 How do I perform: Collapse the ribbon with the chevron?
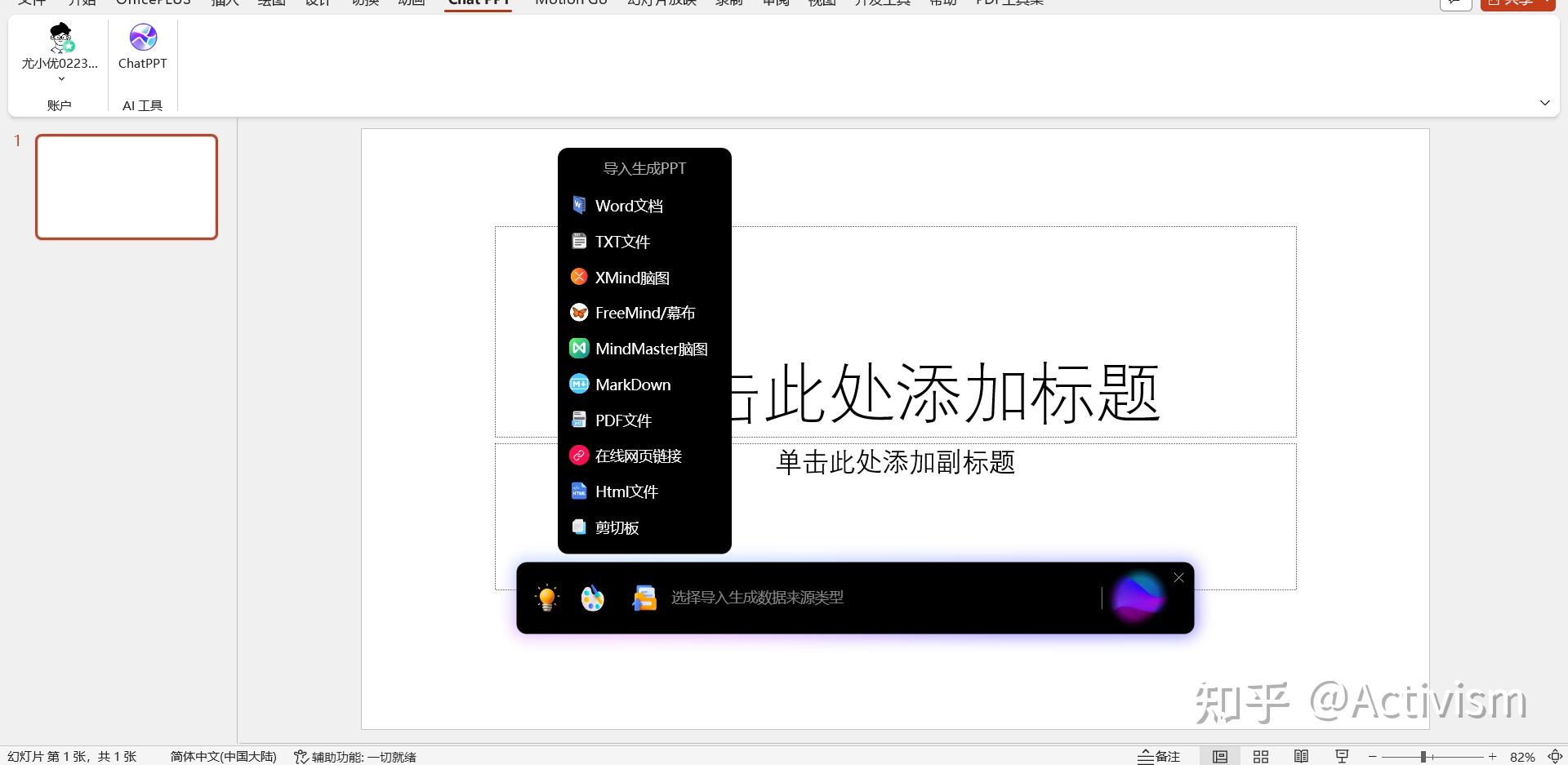click(1544, 103)
